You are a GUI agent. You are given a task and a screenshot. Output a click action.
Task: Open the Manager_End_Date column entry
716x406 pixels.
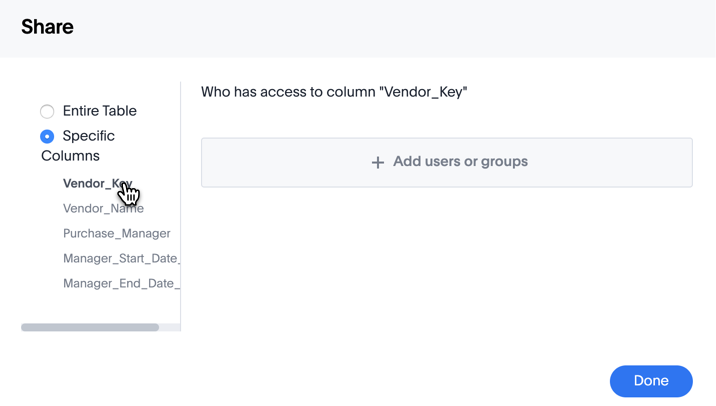pyautogui.click(x=120, y=283)
